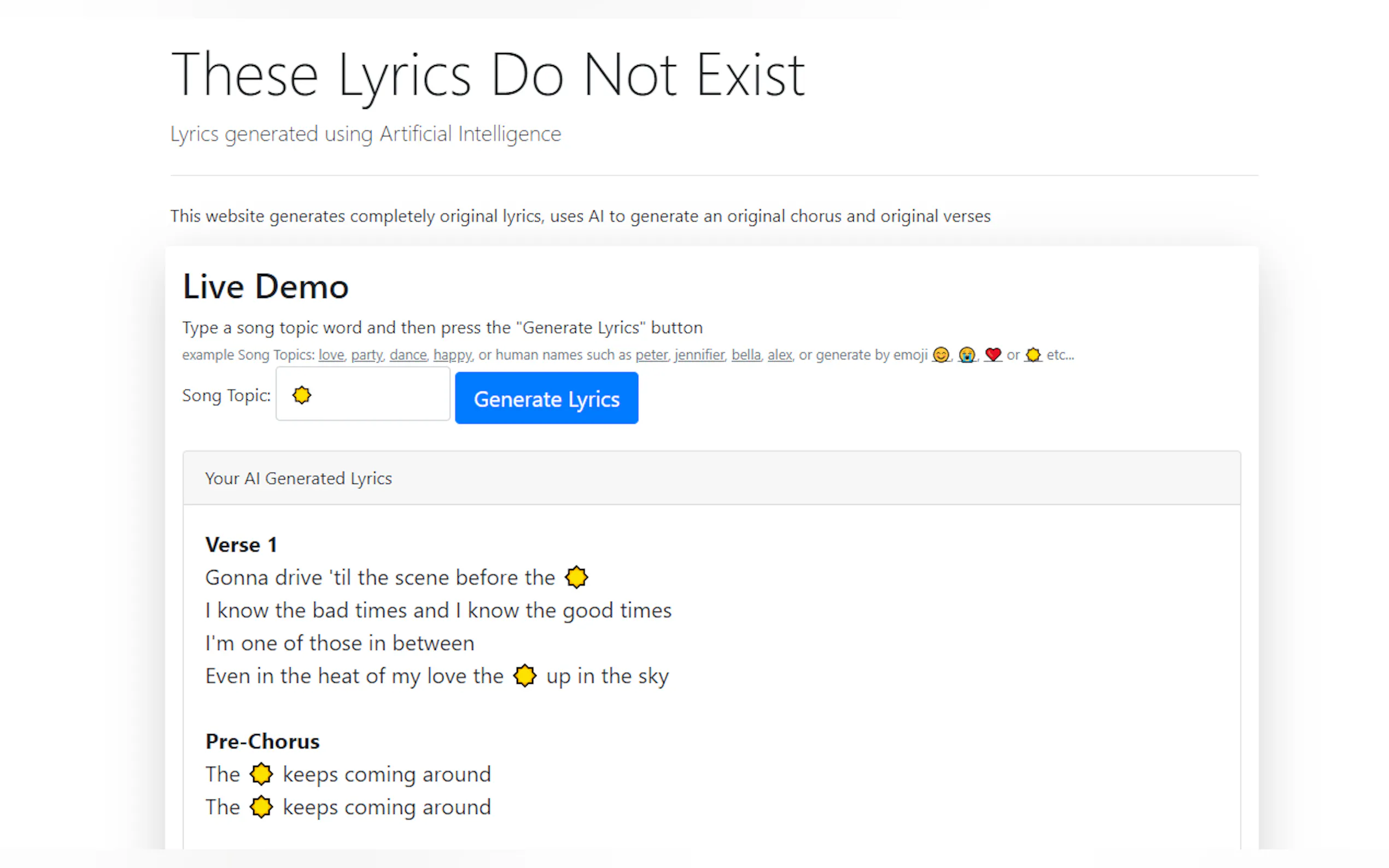Click the smiling face emoji topic link
The width and height of the screenshot is (1389, 868).
point(941,355)
